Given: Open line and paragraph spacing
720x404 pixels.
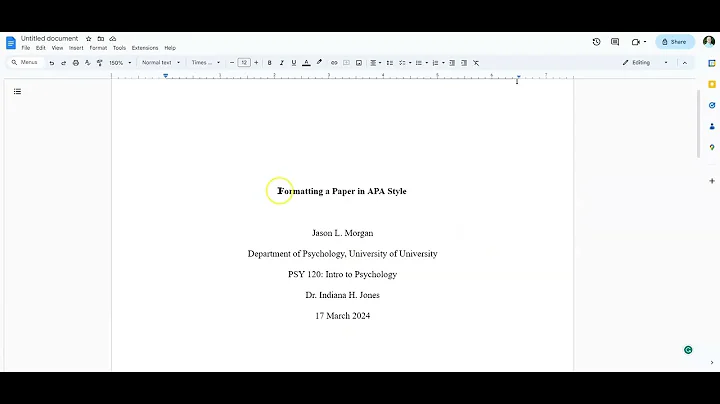Looking at the screenshot, I should tap(390, 63).
